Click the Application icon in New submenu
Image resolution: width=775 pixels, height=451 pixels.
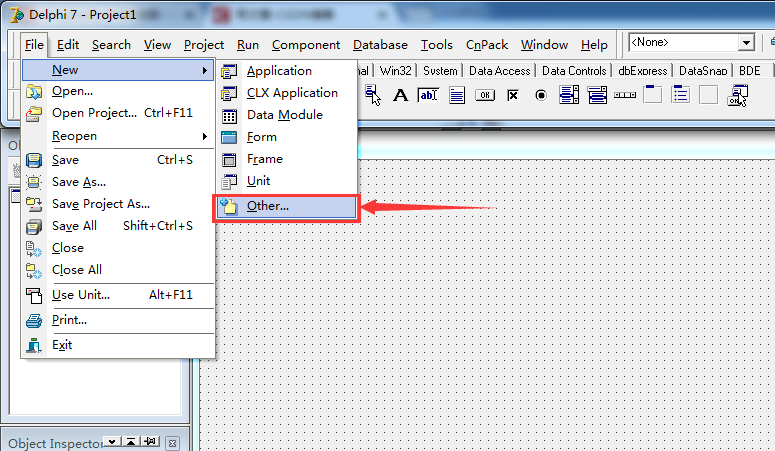229,71
